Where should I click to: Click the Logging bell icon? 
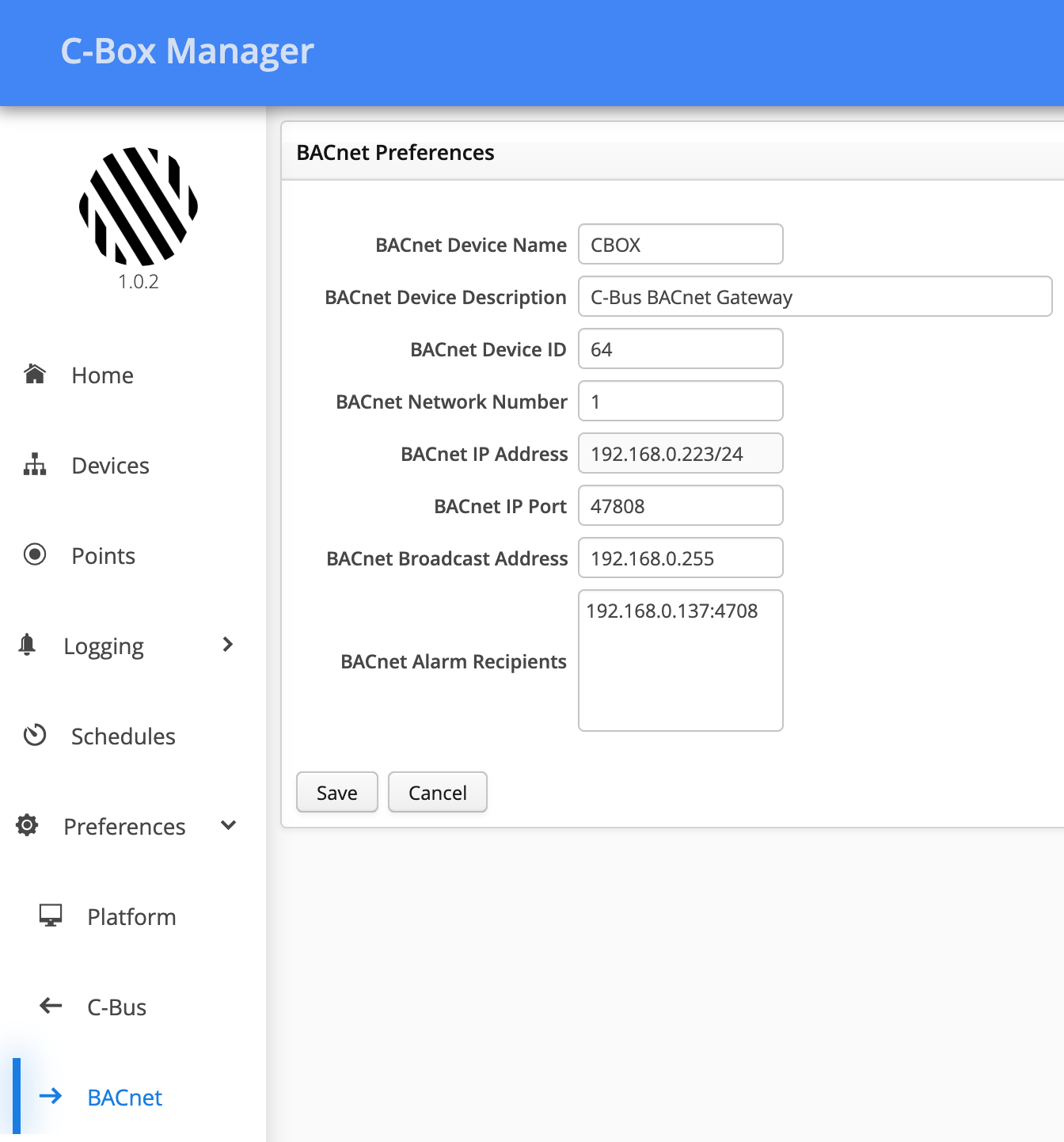pyautogui.click(x=27, y=645)
